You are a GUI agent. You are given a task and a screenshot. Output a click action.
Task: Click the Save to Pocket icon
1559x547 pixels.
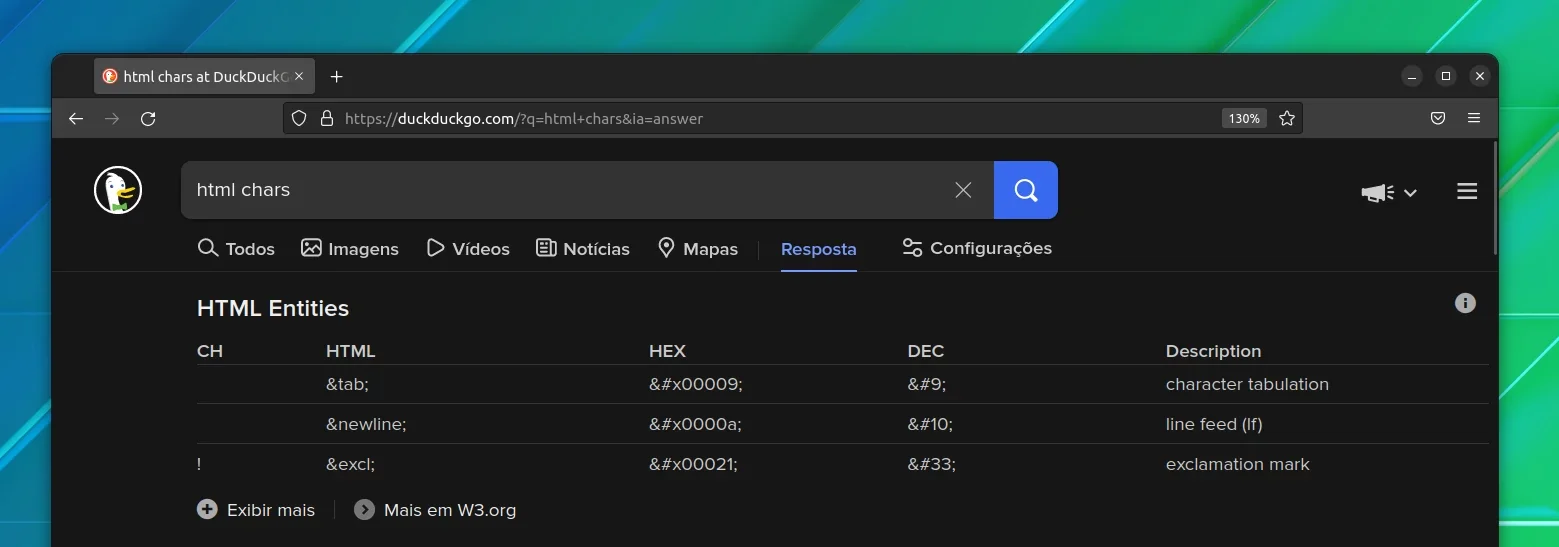pos(1438,118)
